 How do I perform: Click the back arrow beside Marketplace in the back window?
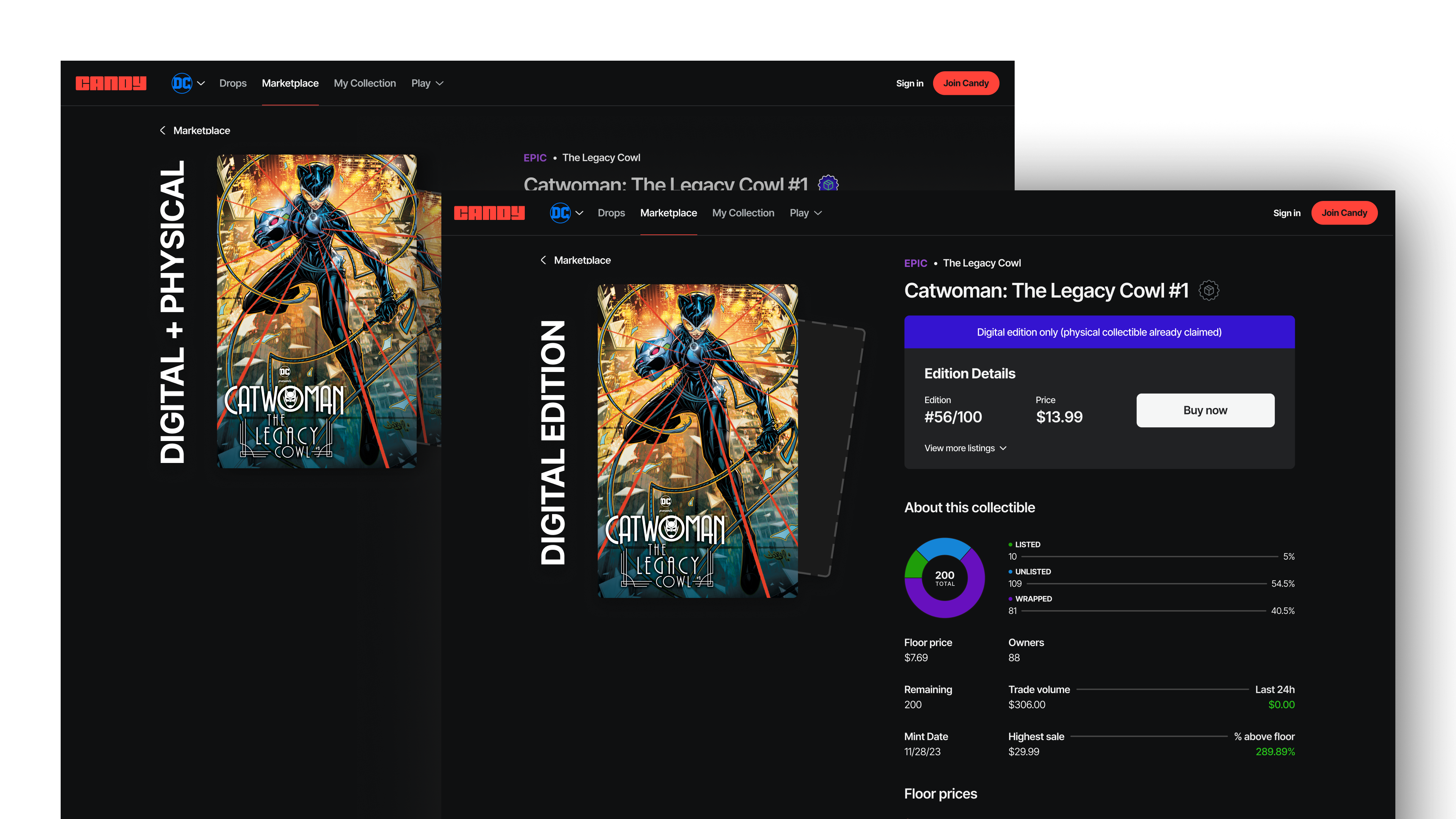click(163, 130)
